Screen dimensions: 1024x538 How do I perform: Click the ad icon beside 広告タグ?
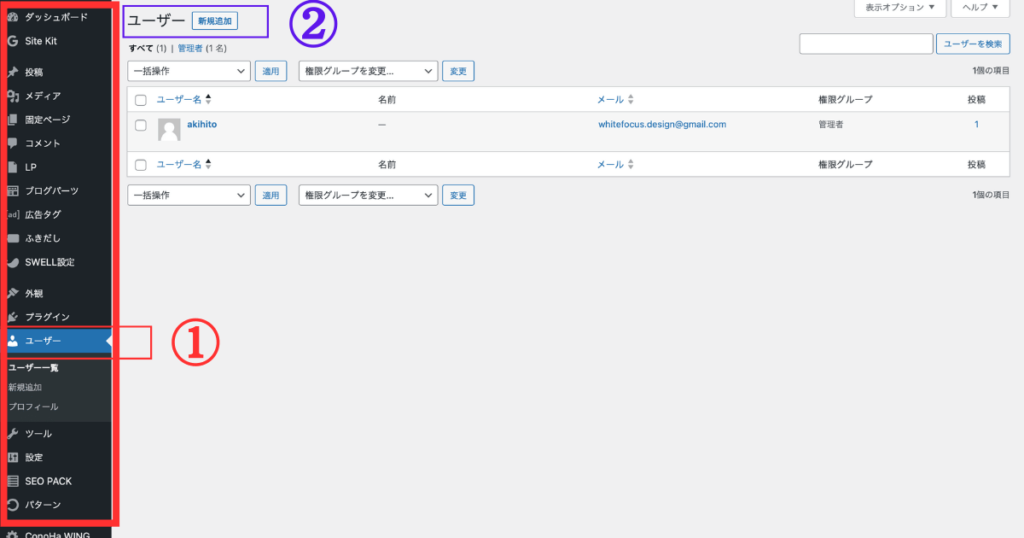tap(13, 214)
